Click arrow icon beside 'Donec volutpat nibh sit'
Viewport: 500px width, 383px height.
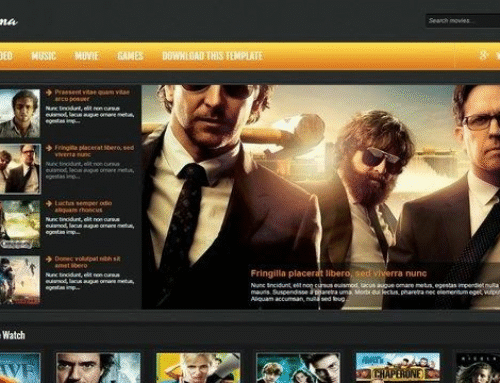tap(49, 259)
